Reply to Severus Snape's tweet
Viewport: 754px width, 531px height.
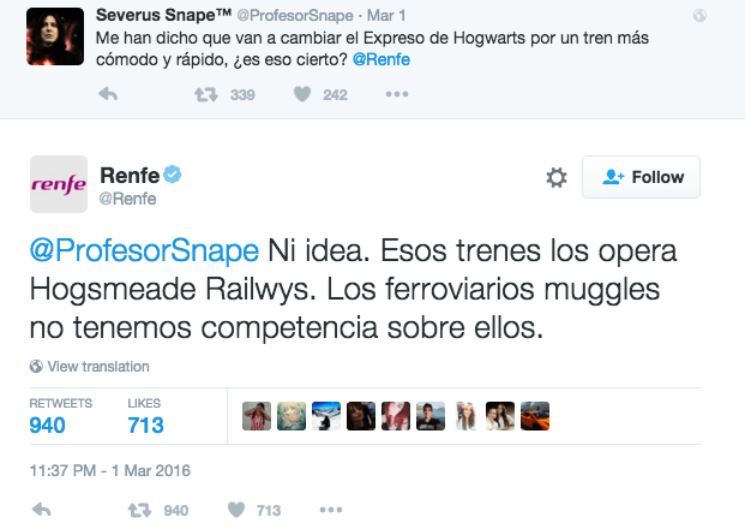pyautogui.click(x=110, y=95)
